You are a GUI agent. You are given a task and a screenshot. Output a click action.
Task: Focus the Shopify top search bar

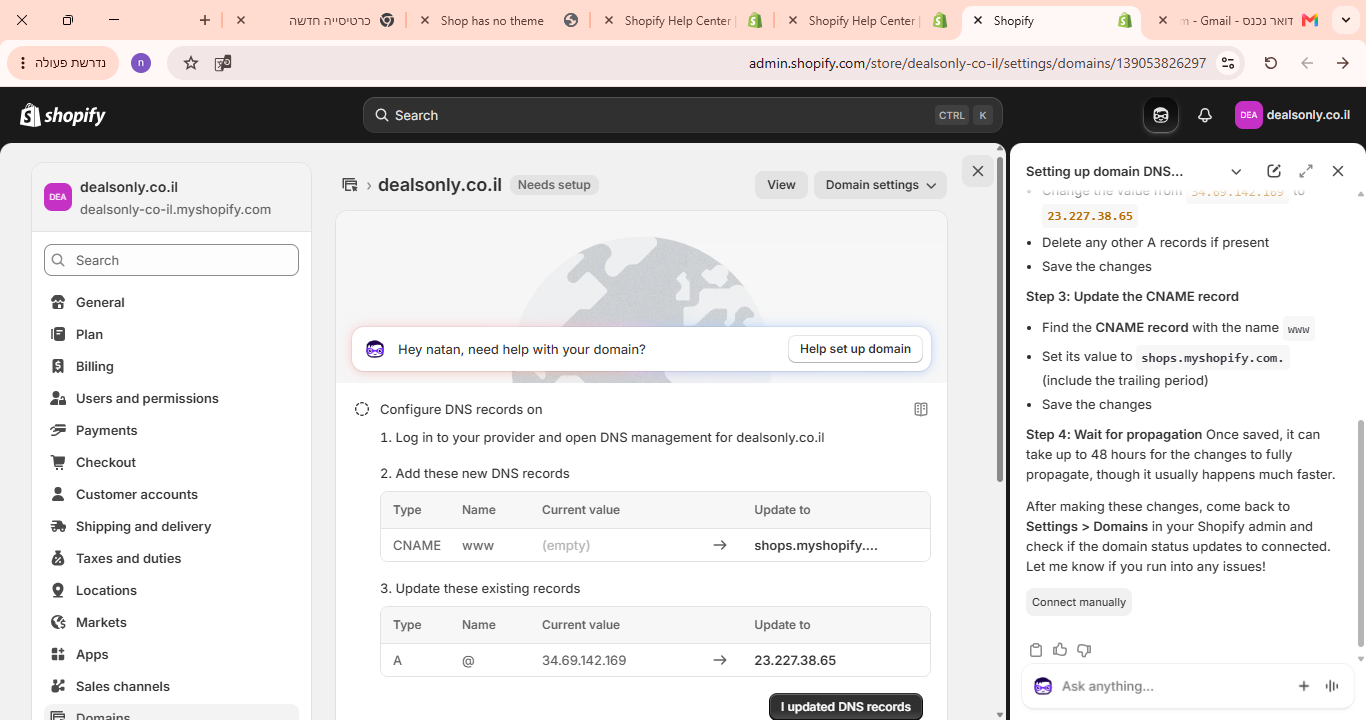pyautogui.click(x=683, y=115)
